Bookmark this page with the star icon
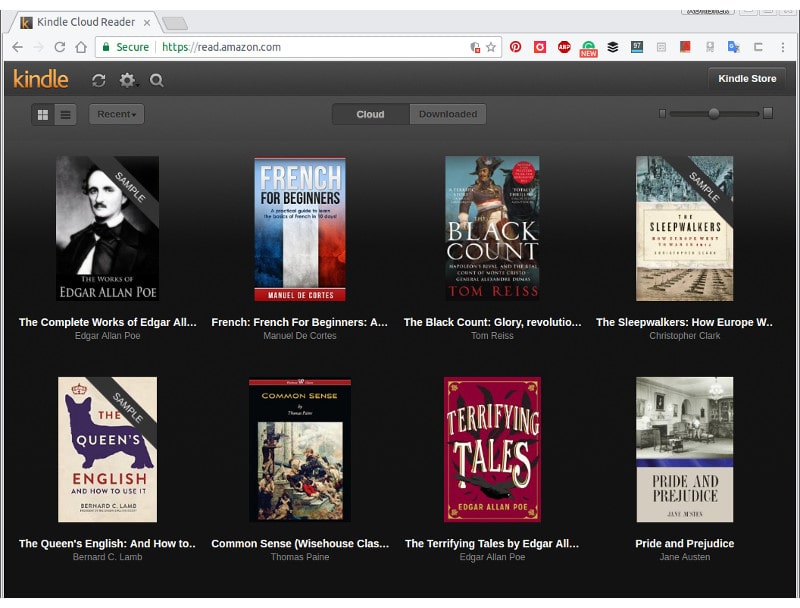This screenshot has width=800, height=608. coord(491,47)
